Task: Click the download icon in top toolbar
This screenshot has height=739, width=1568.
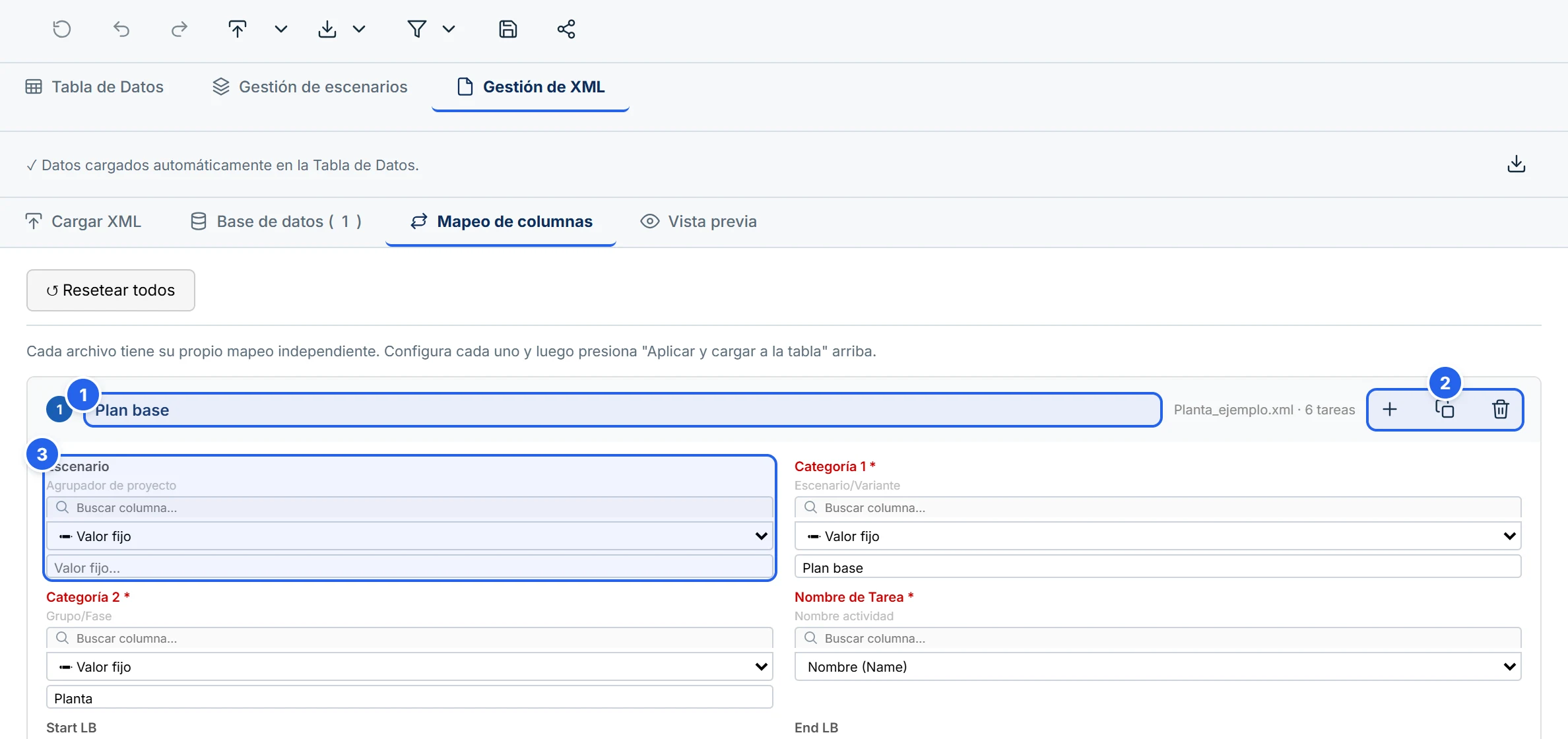Action: point(327,29)
